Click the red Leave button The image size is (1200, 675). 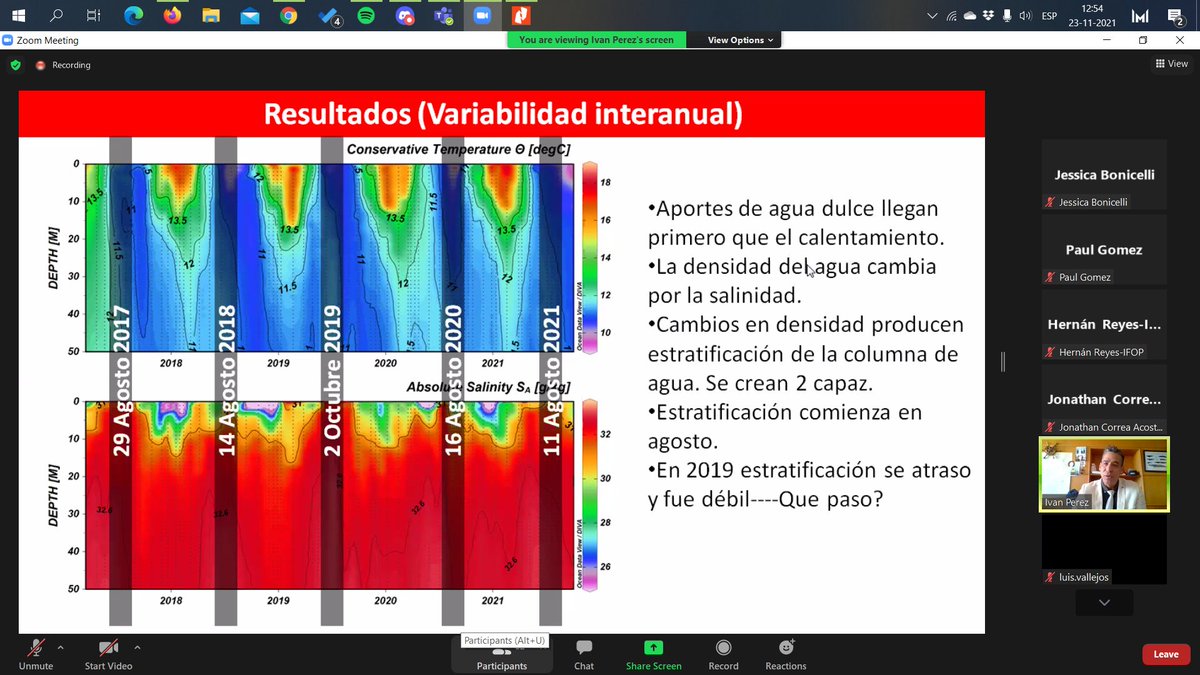[1166, 654]
